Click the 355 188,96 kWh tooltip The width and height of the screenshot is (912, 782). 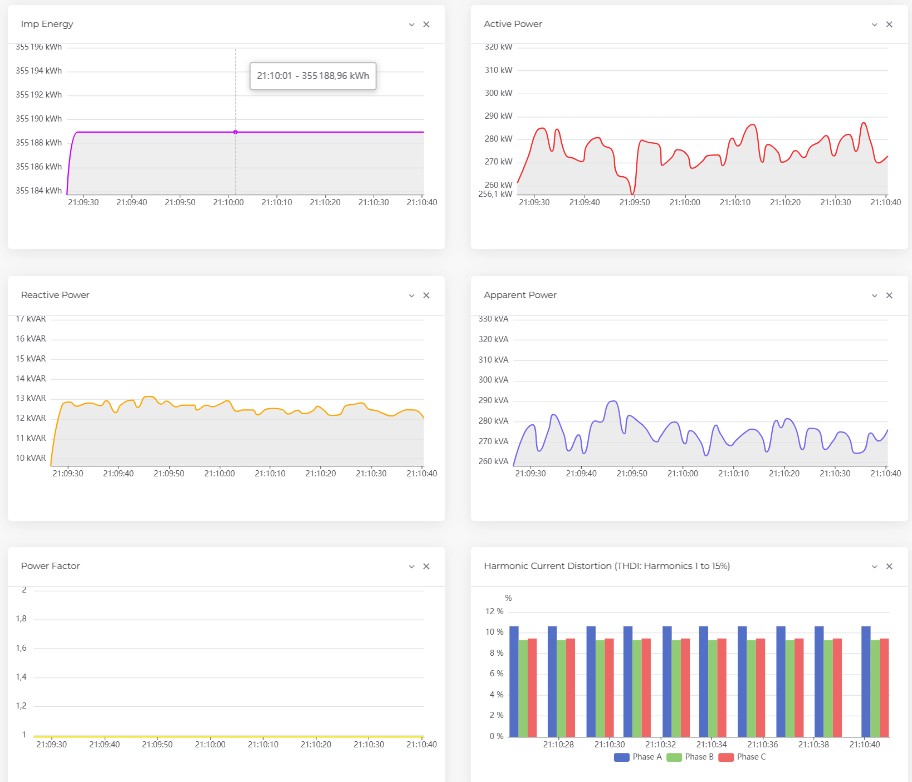[312, 75]
